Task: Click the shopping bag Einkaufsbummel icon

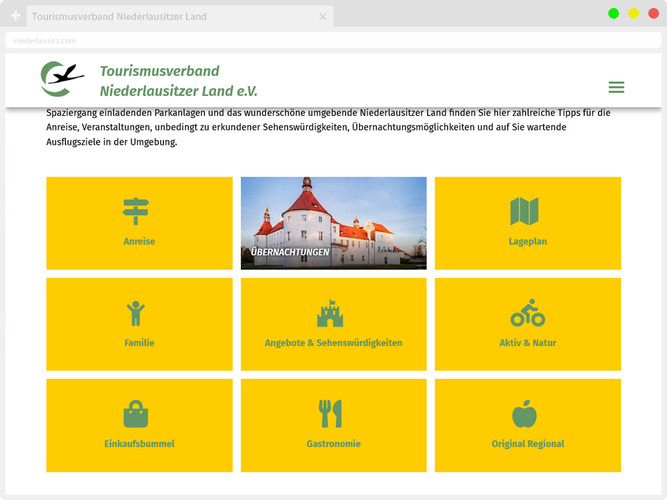Action: coord(136,413)
